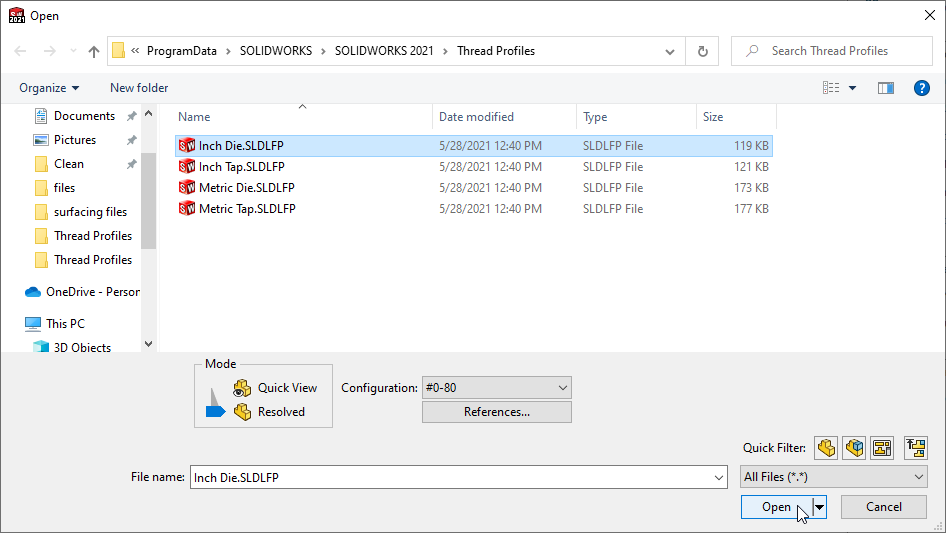Open the surfacing files folder

90,212
